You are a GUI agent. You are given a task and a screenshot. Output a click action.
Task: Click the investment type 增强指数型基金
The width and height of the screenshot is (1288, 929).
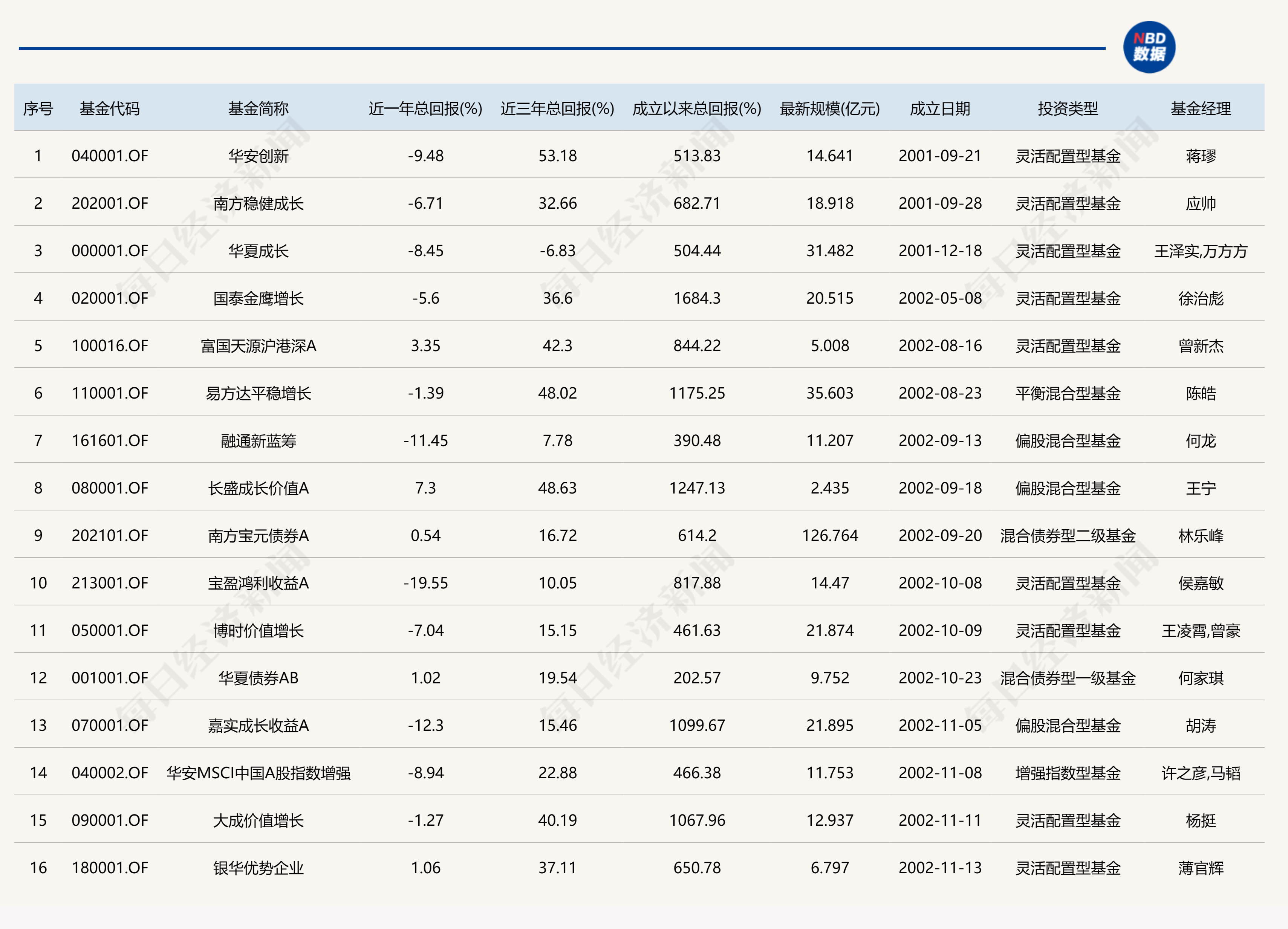click(1068, 773)
